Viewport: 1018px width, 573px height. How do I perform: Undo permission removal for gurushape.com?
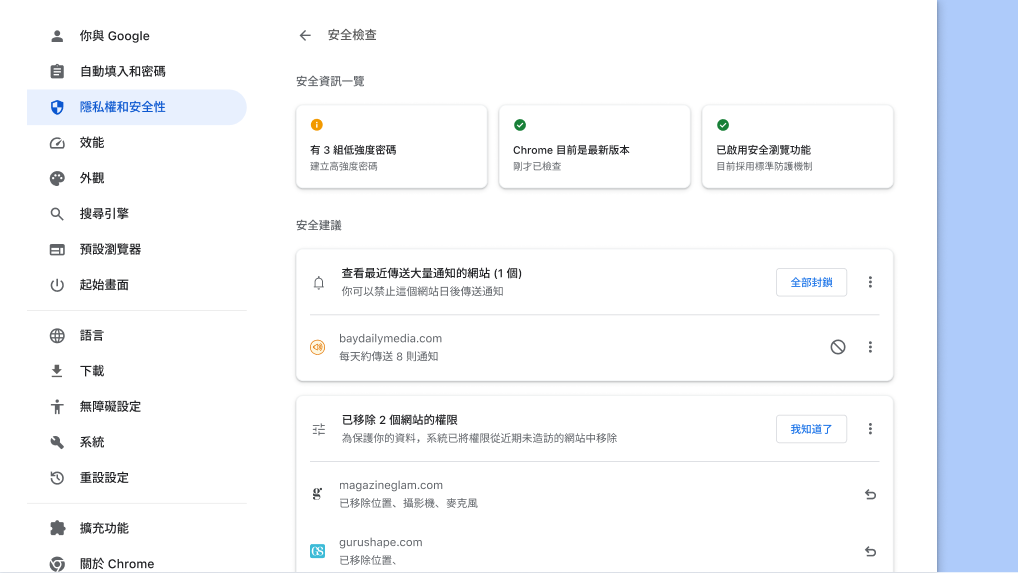click(x=870, y=552)
